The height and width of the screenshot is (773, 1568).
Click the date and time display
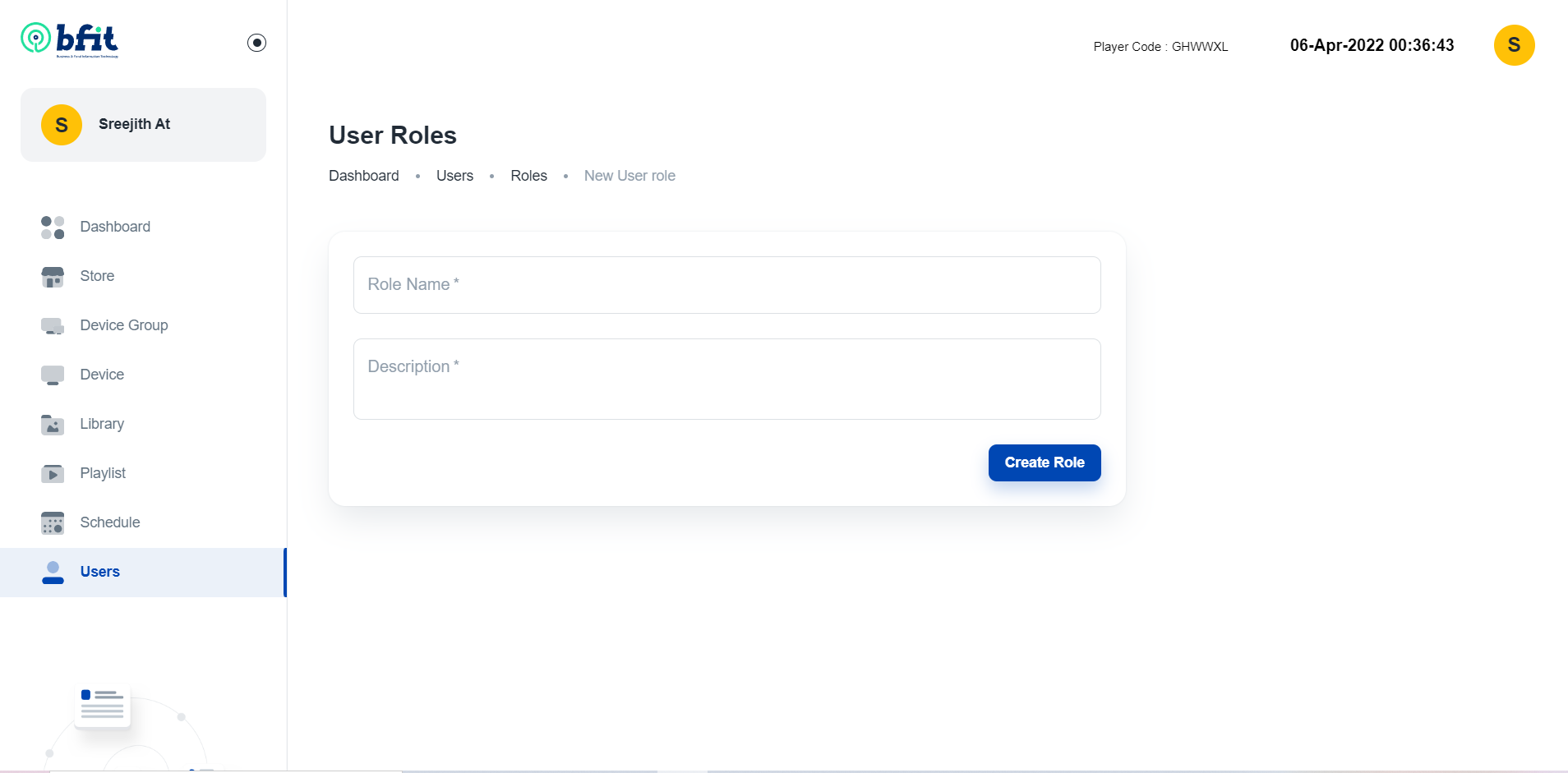[x=1372, y=45]
